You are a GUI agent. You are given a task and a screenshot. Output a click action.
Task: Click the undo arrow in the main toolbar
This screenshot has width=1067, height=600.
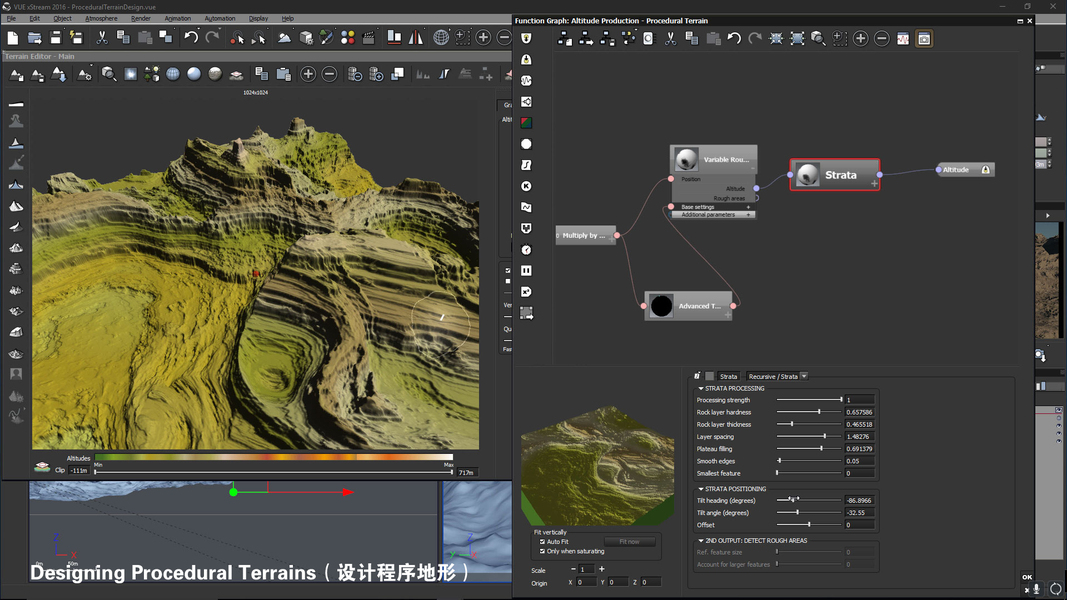click(190, 38)
